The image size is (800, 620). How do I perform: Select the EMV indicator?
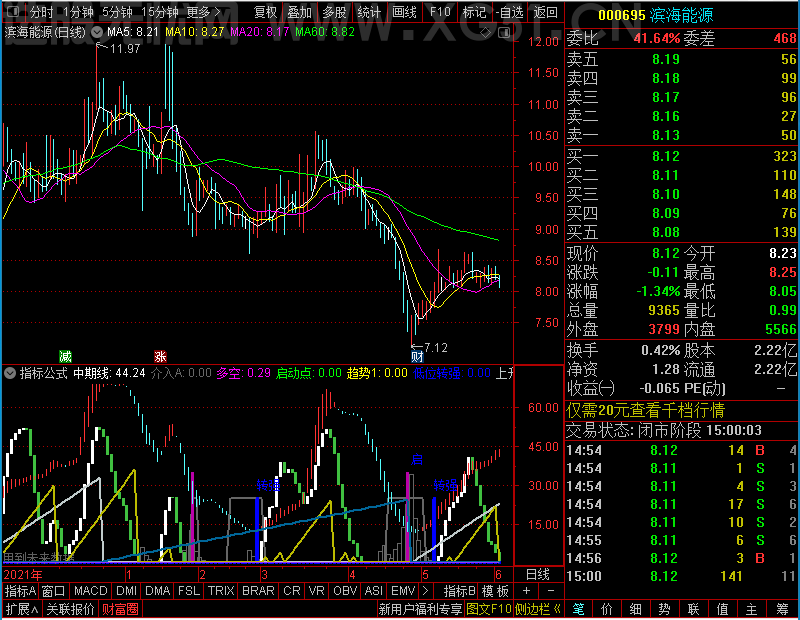tap(403, 591)
